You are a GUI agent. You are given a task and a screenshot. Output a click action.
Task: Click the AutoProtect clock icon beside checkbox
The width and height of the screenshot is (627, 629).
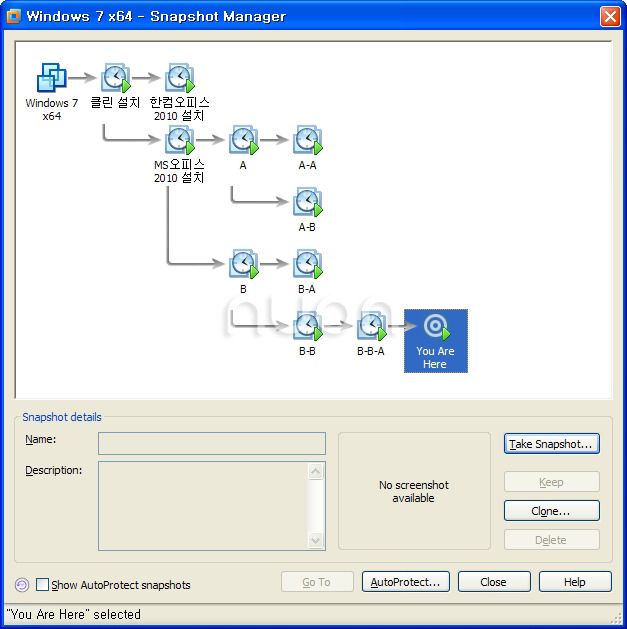tap(22, 585)
